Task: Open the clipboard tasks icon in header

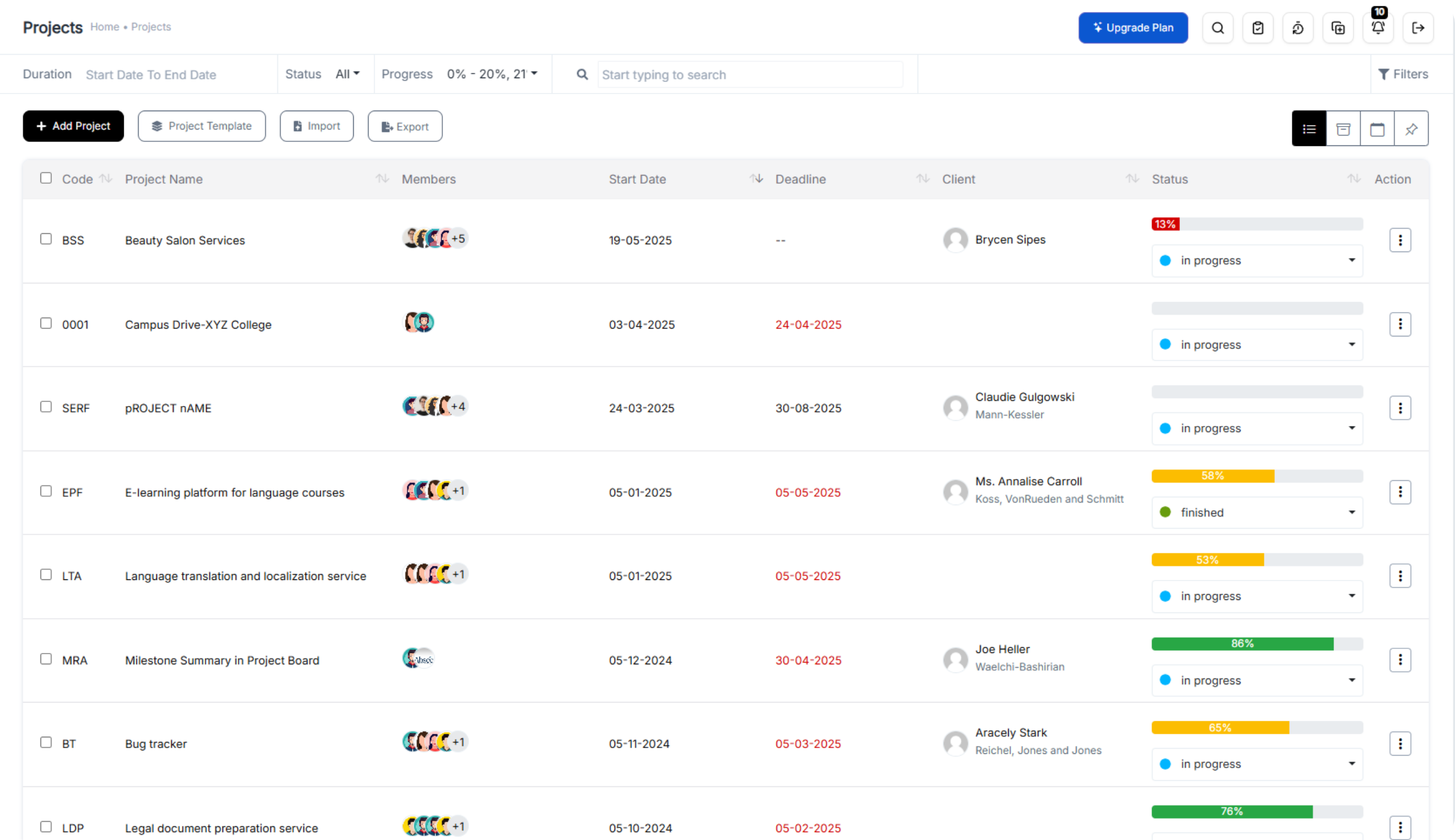Action: [1258, 28]
